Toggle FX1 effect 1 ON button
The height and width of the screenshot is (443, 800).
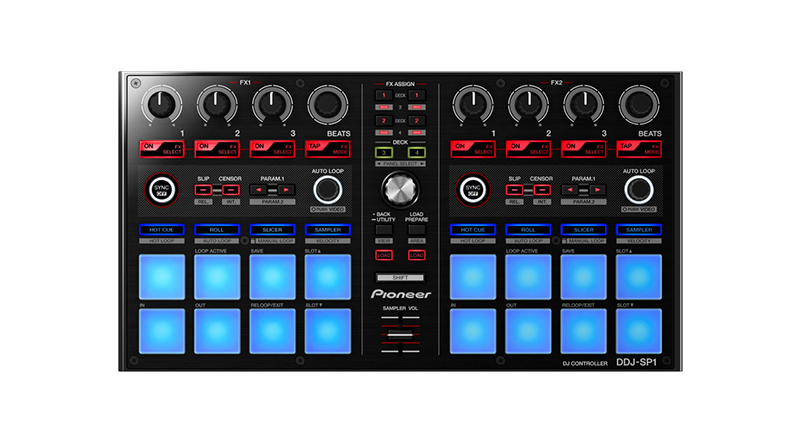(x=162, y=149)
